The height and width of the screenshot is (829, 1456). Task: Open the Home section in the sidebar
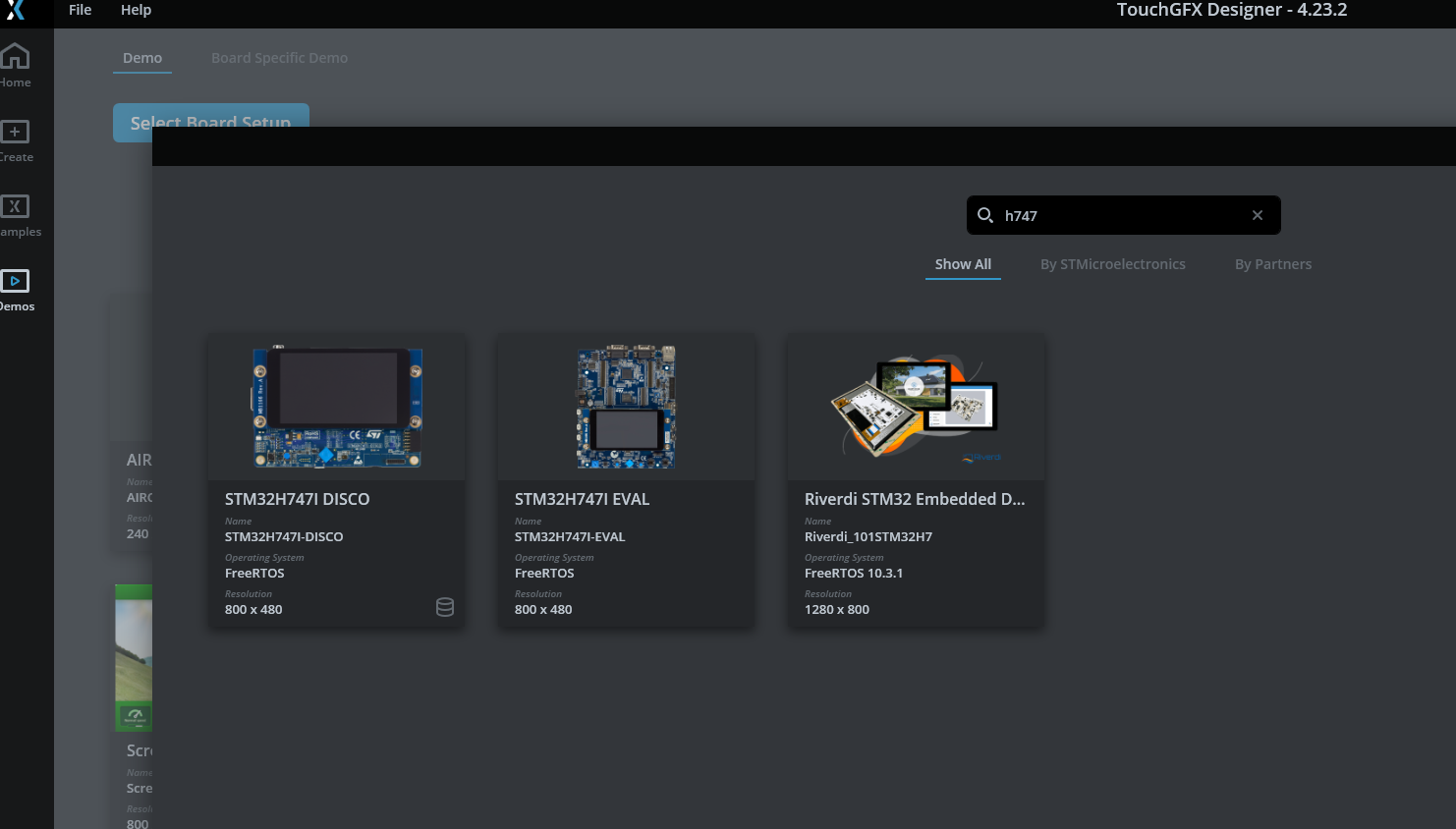point(16,64)
